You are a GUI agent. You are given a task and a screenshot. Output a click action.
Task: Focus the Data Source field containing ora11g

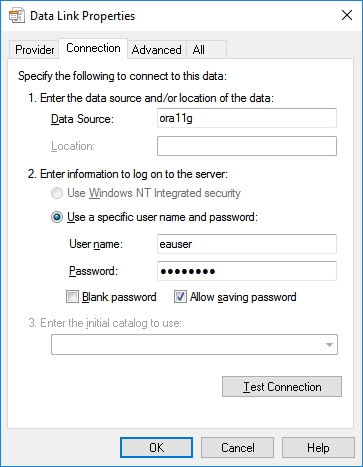(x=247, y=118)
